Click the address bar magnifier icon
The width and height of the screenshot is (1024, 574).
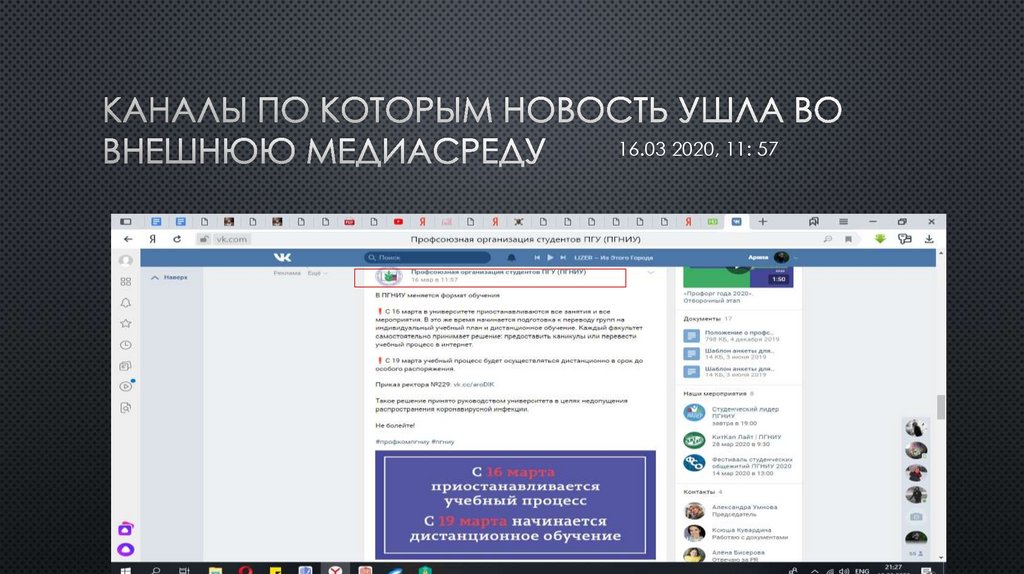point(827,239)
